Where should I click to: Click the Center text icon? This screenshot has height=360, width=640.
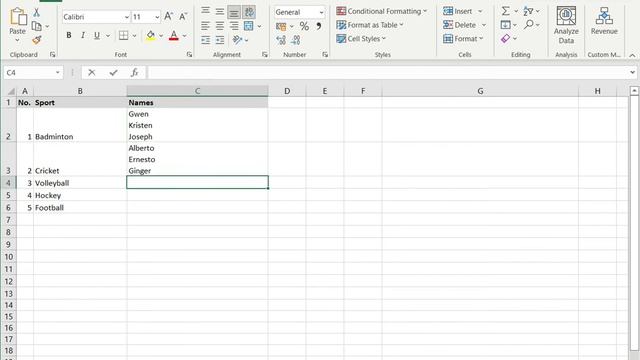click(220, 26)
